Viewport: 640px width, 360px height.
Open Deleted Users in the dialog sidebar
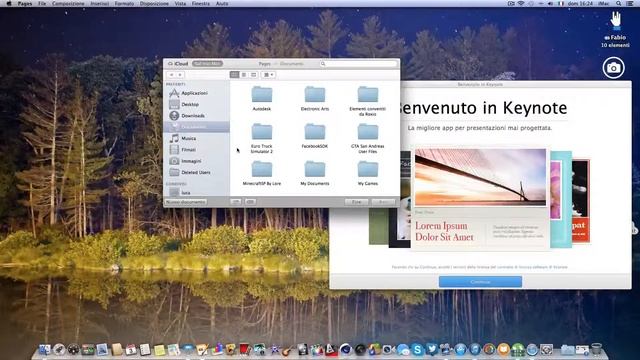(x=197, y=173)
